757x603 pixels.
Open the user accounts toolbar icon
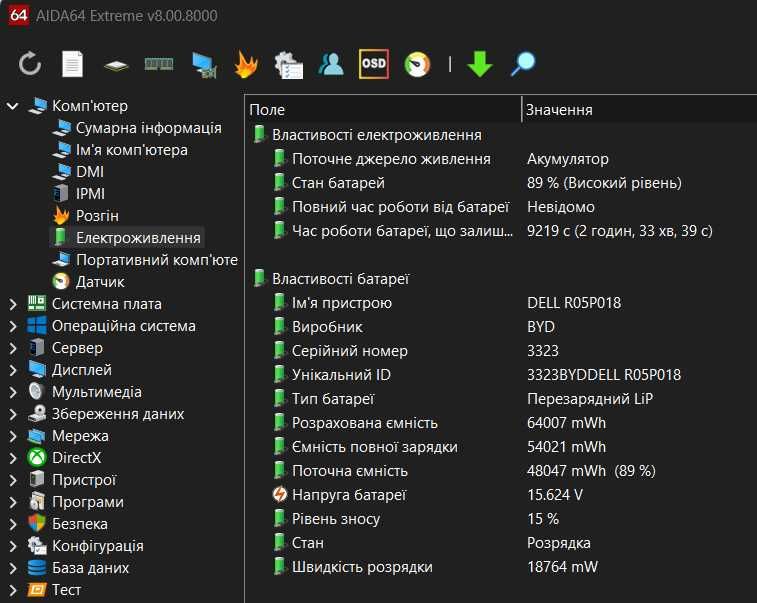point(331,64)
